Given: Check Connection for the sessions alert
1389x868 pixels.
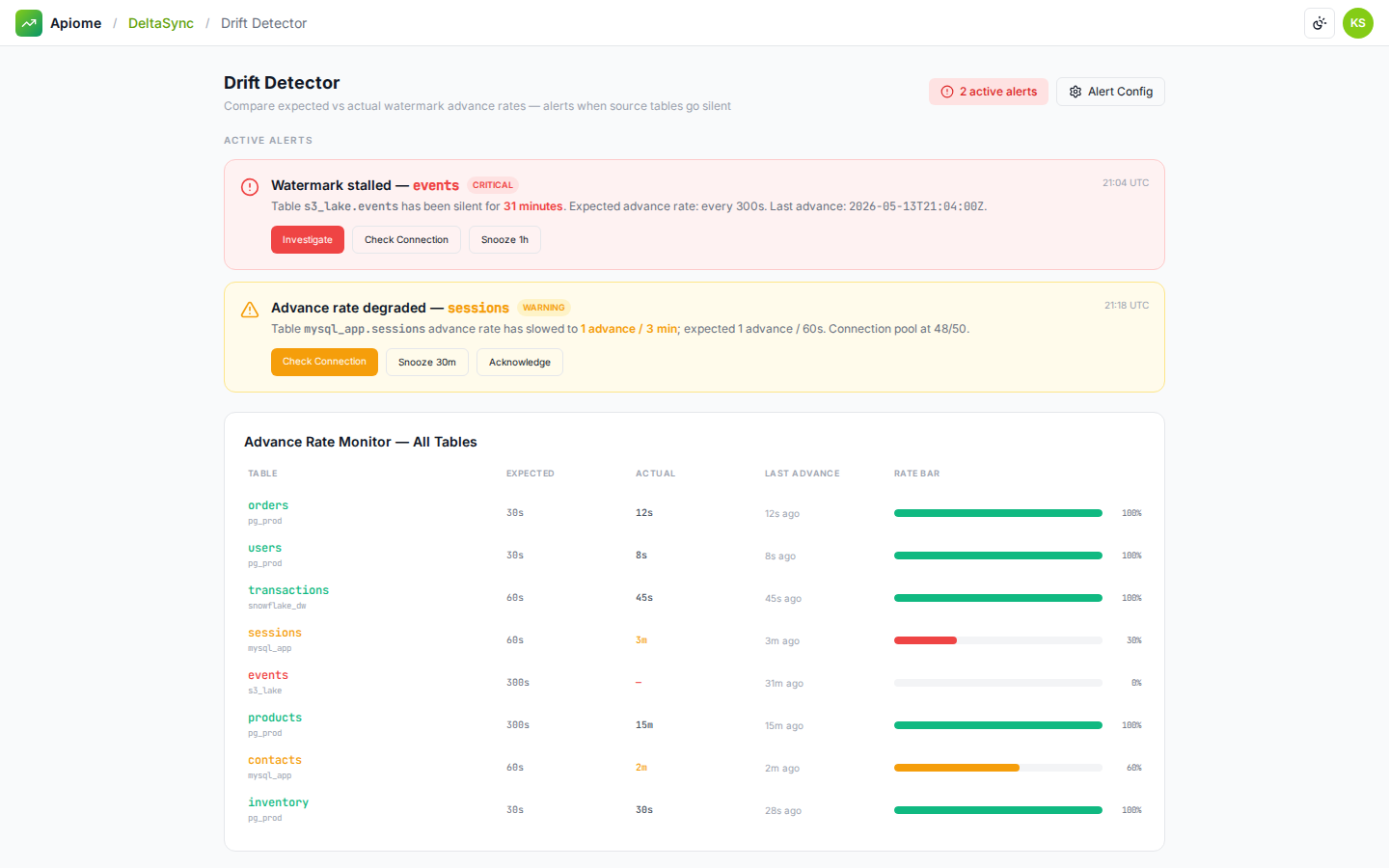Looking at the screenshot, I should (x=324, y=362).
